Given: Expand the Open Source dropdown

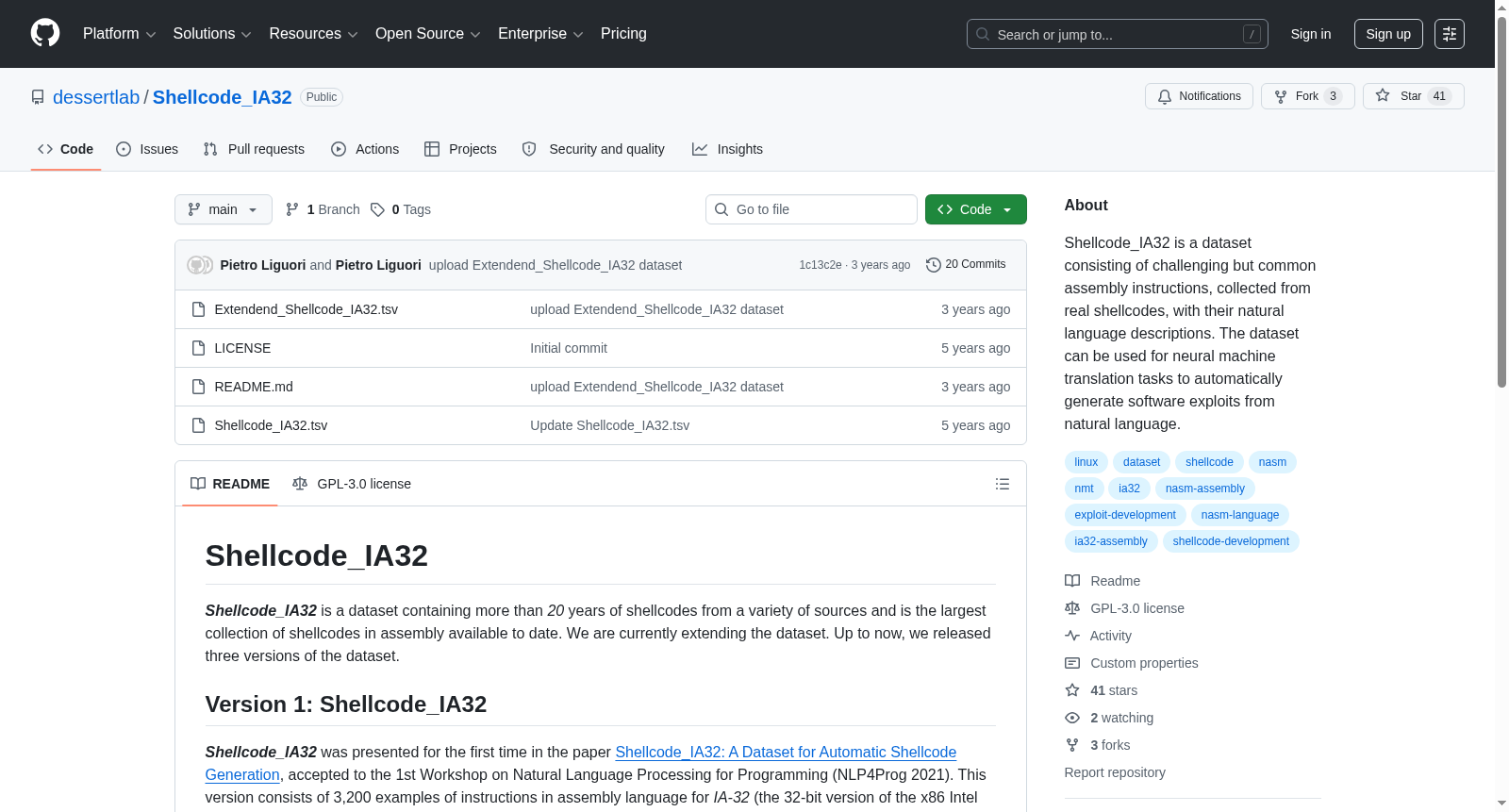Looking at the screenshot, I should click(x=428, y=34).
